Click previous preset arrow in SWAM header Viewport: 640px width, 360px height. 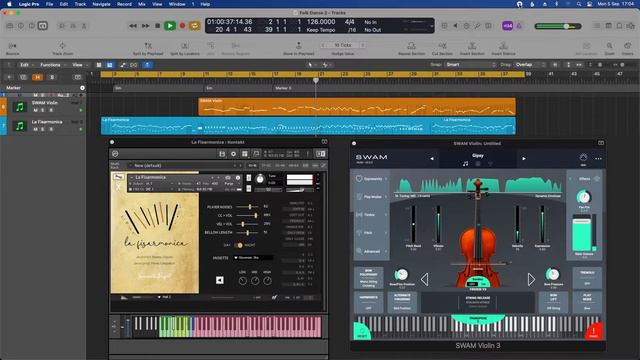(432, 158)
